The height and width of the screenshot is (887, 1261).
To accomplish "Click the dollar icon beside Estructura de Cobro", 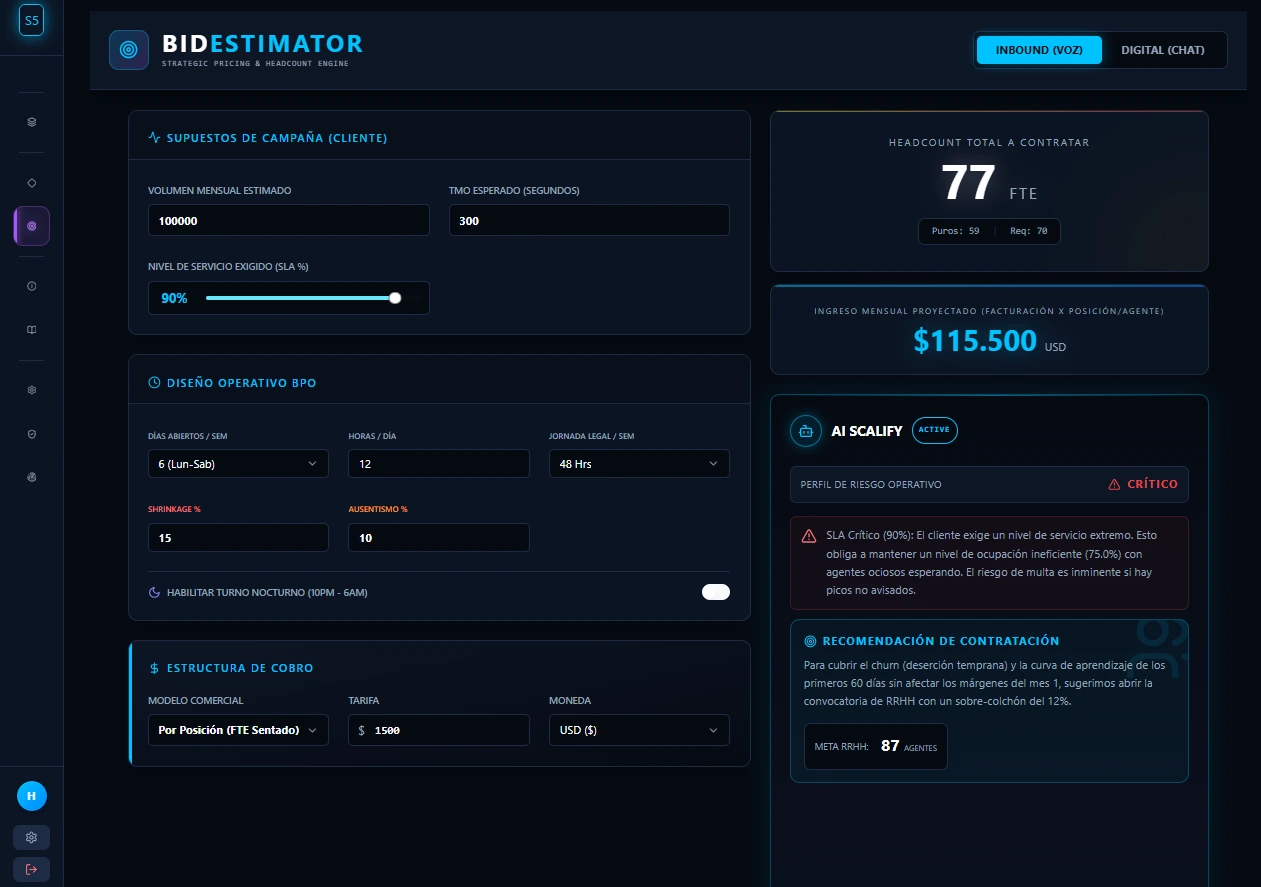I will pos(154,668).
